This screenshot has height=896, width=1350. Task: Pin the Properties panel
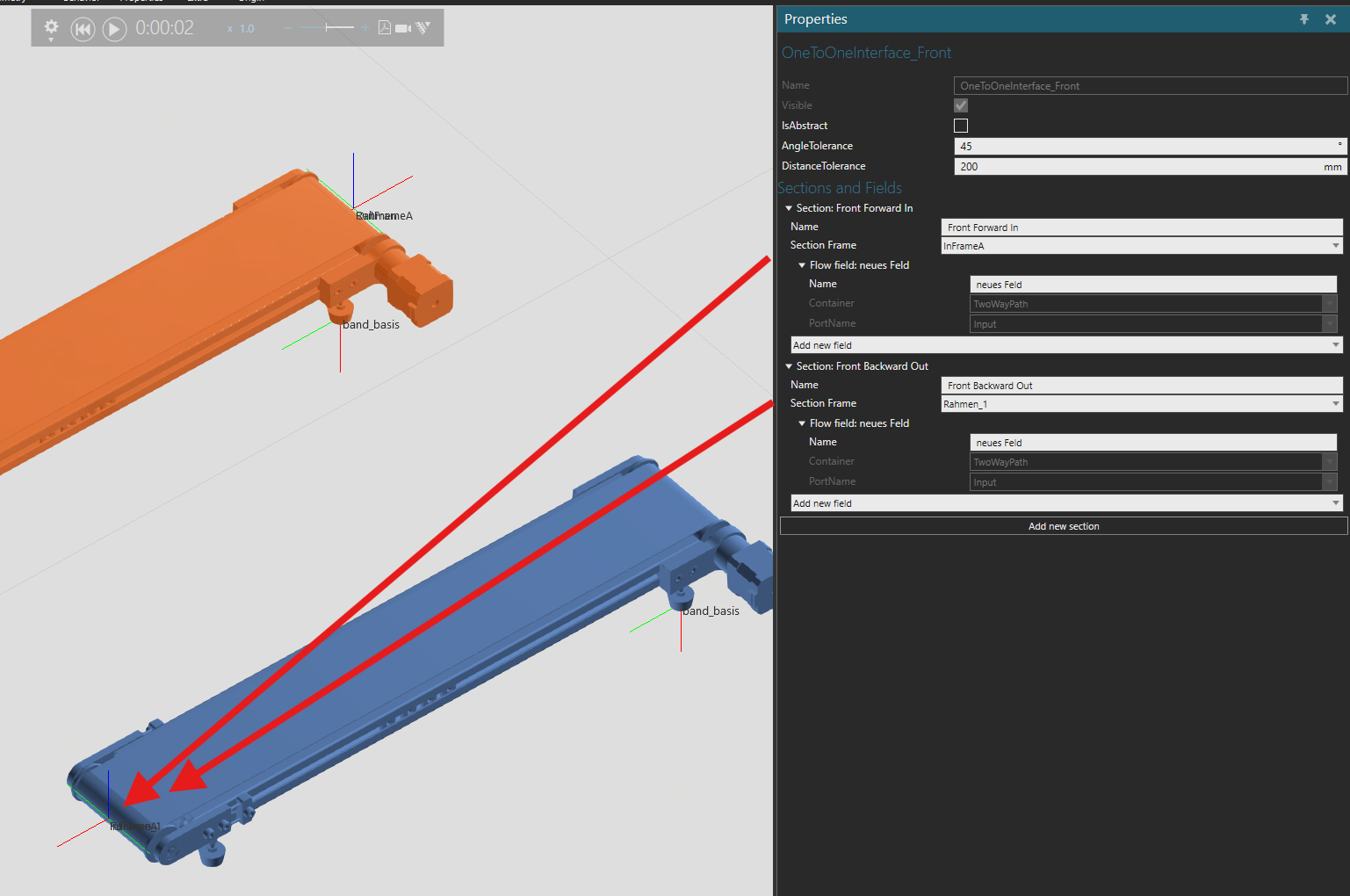tap(1304, 19)
